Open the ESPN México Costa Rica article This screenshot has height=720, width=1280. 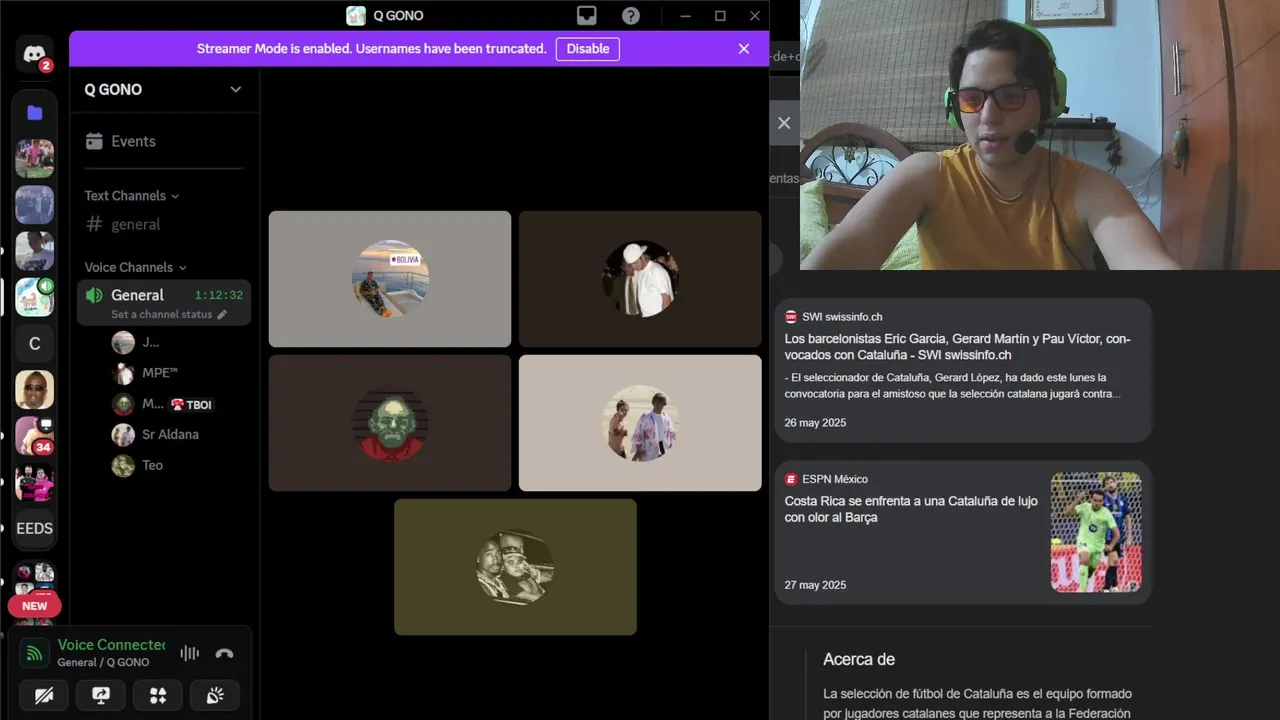tap(963, 532)
